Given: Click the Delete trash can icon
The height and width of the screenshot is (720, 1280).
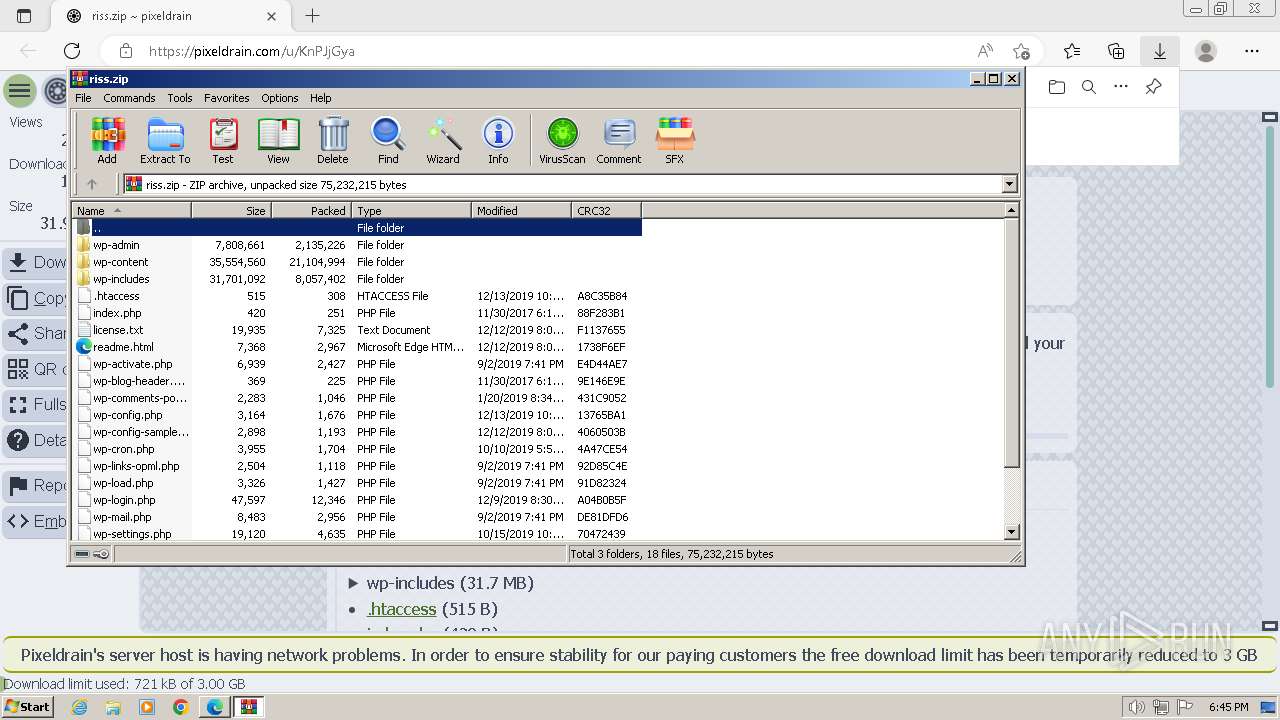Looking at the screenshot, I should coord(333,140).
